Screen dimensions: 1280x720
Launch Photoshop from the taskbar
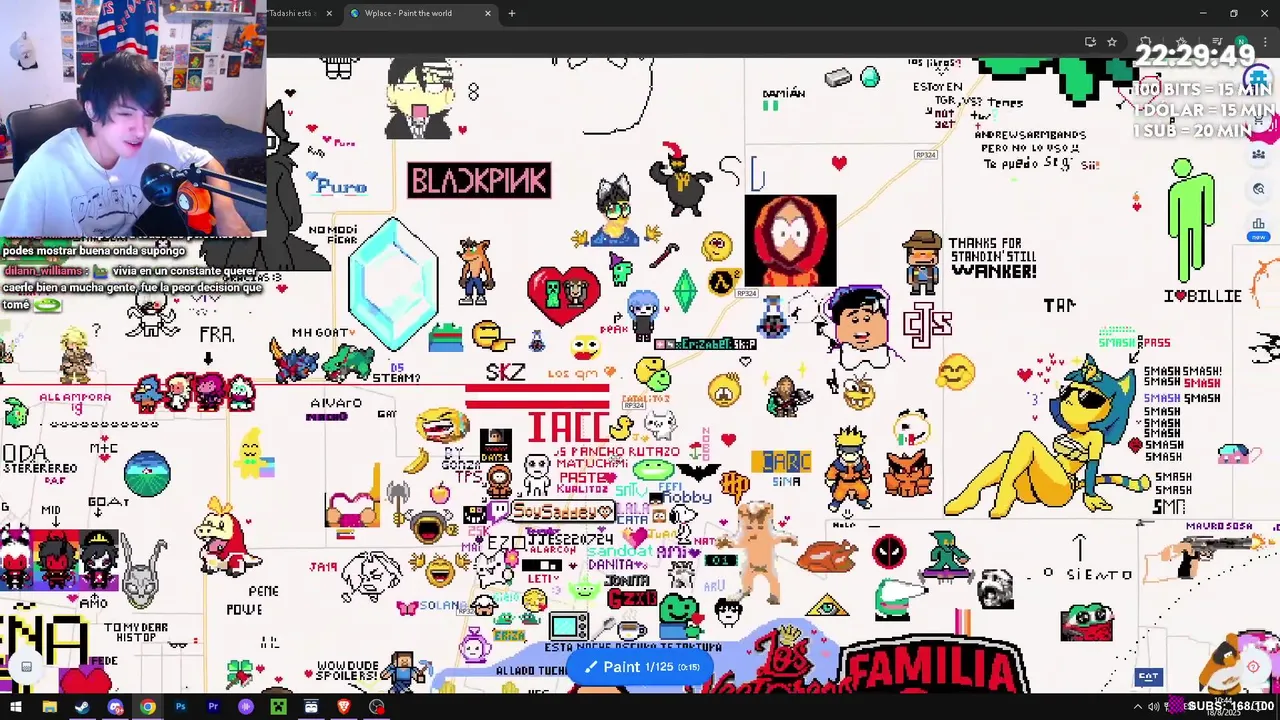pos(180,707)
